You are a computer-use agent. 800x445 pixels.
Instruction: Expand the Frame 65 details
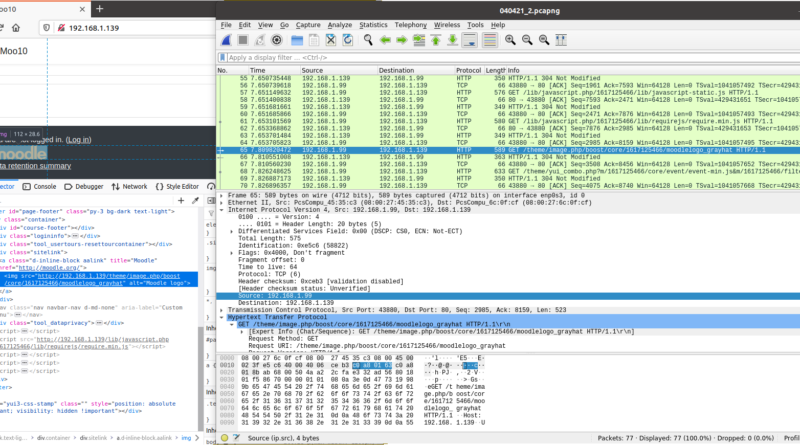[221, 195]
